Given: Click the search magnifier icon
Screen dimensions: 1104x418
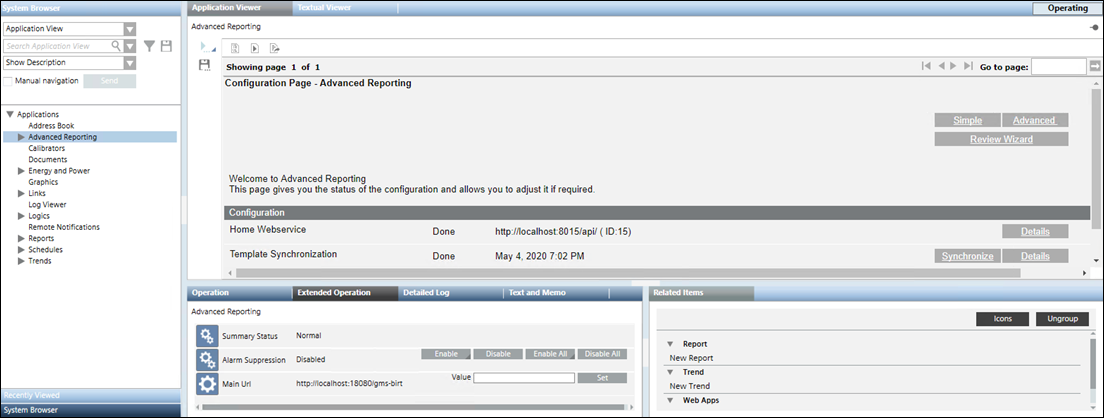Looking at the screenshot, I should 116,46.
